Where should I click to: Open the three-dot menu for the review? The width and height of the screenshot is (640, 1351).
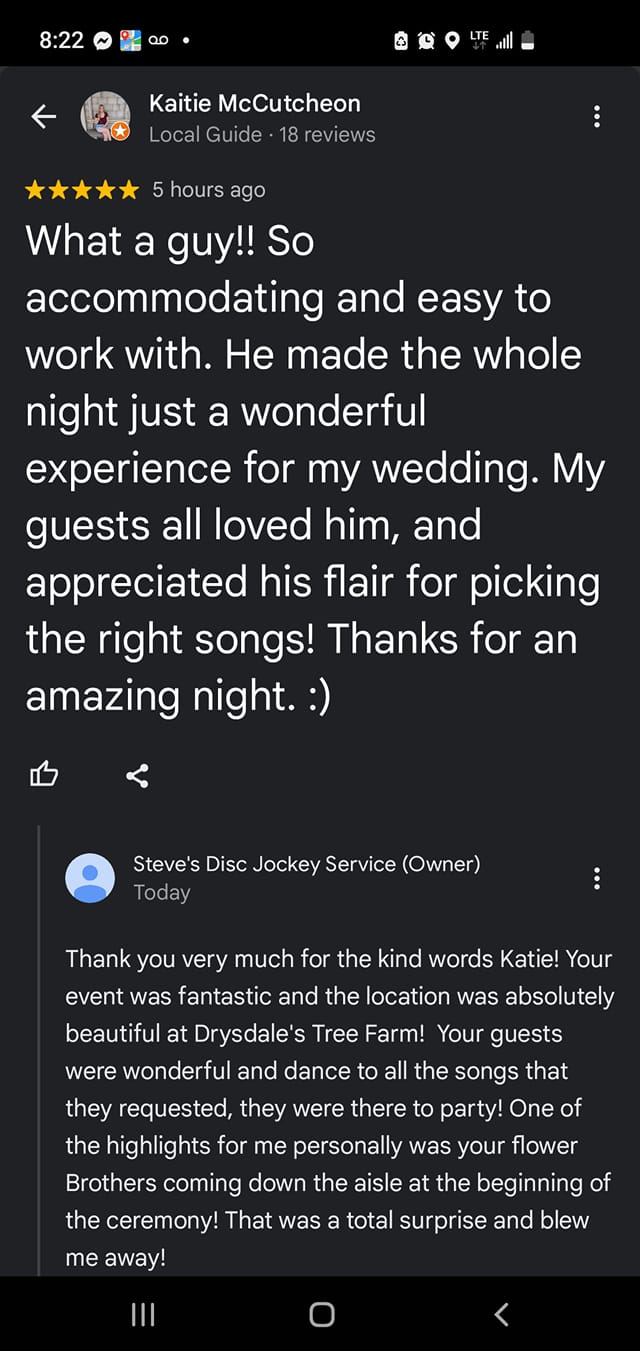click(x=597, y=116)
